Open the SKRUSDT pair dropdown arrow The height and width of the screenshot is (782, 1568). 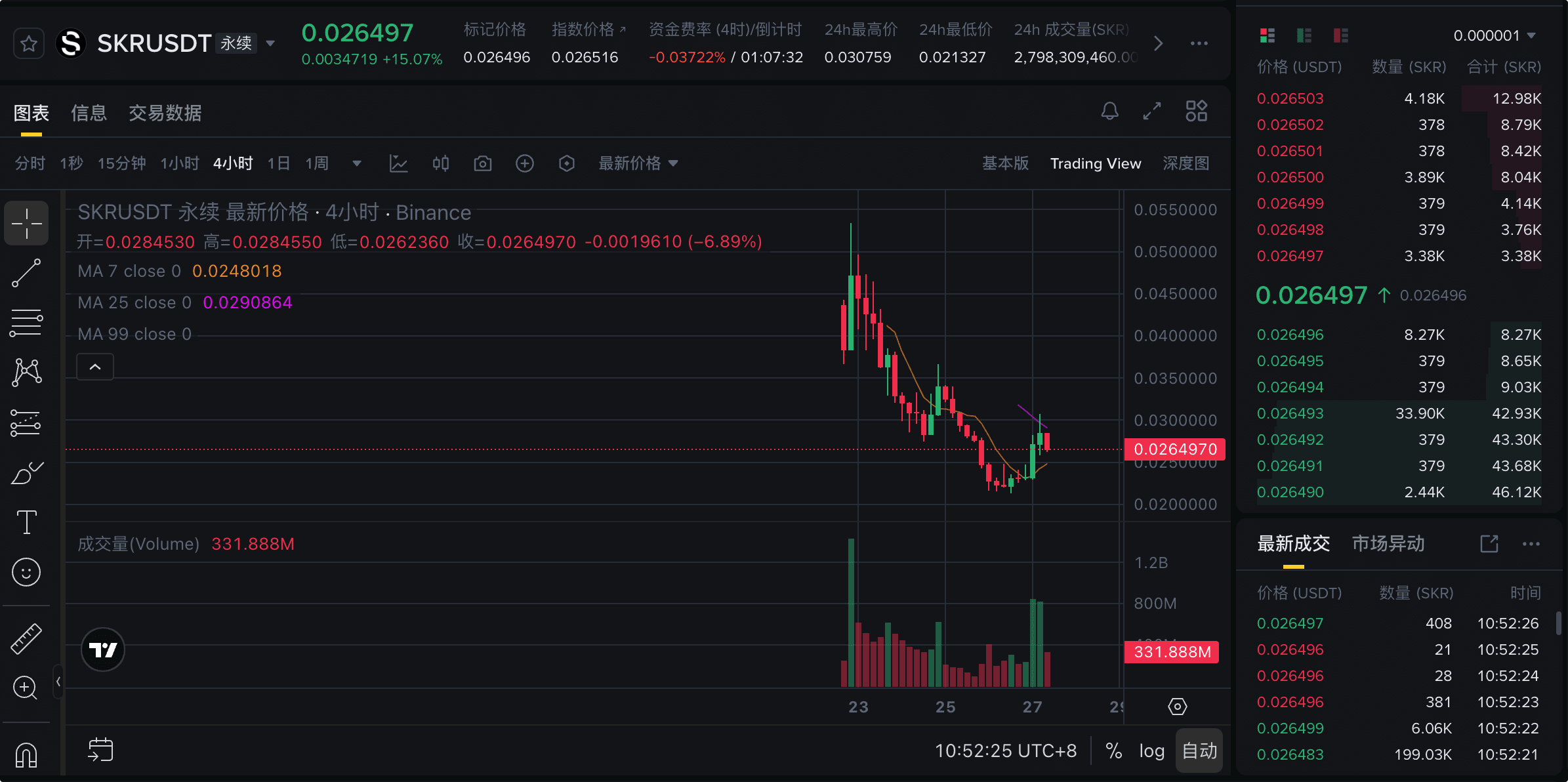pos(270,44)
